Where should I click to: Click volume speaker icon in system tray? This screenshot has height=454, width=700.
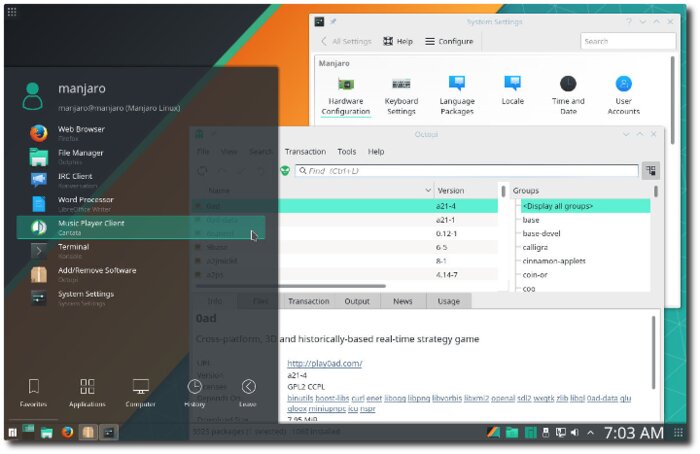pyautogui.click(x=575, y=433)
